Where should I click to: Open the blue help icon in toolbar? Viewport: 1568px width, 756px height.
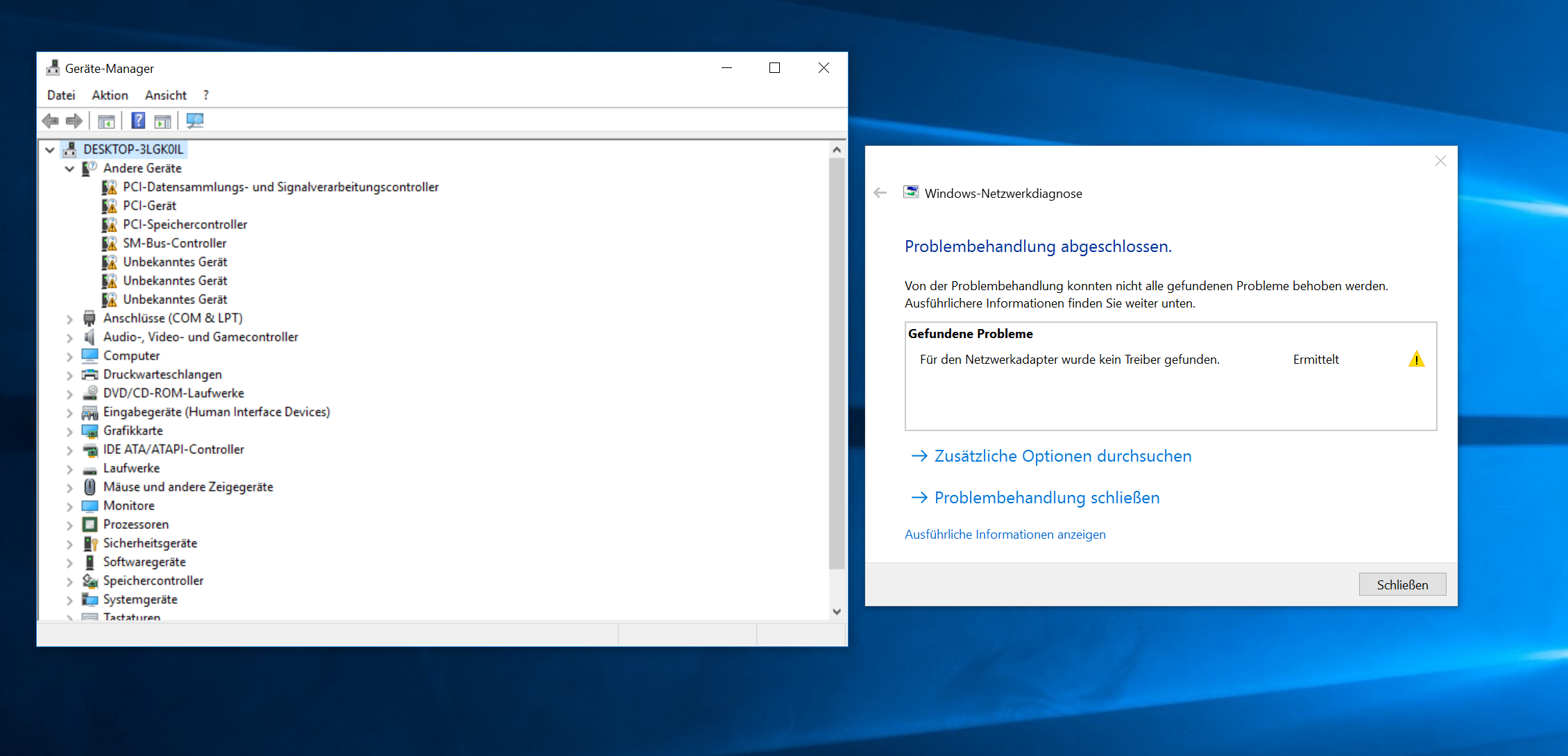[138, 121]
